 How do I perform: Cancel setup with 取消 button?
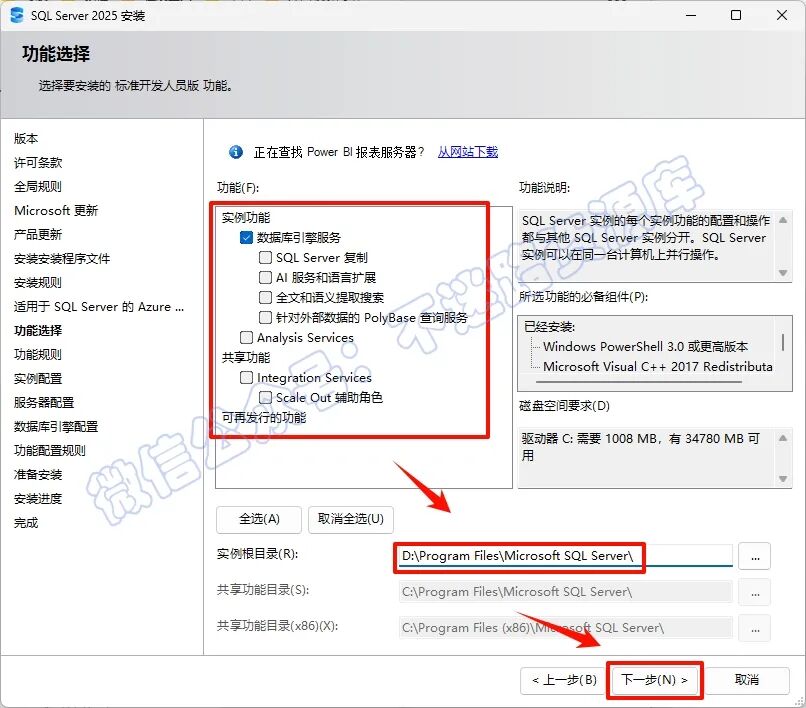pyautogui.click(x=747, y=680)
